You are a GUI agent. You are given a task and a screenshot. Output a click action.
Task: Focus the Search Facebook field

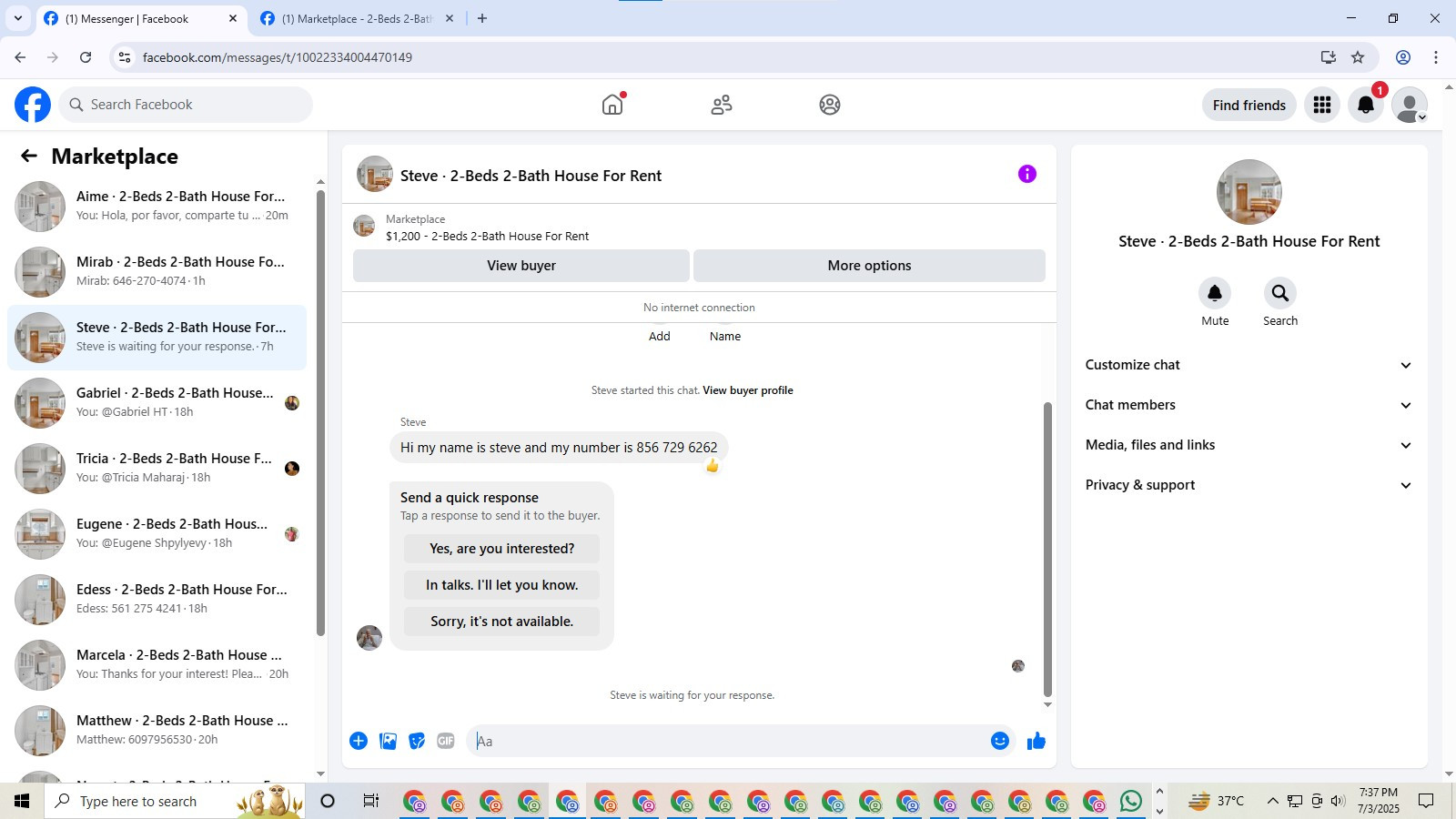click(187, 105)
